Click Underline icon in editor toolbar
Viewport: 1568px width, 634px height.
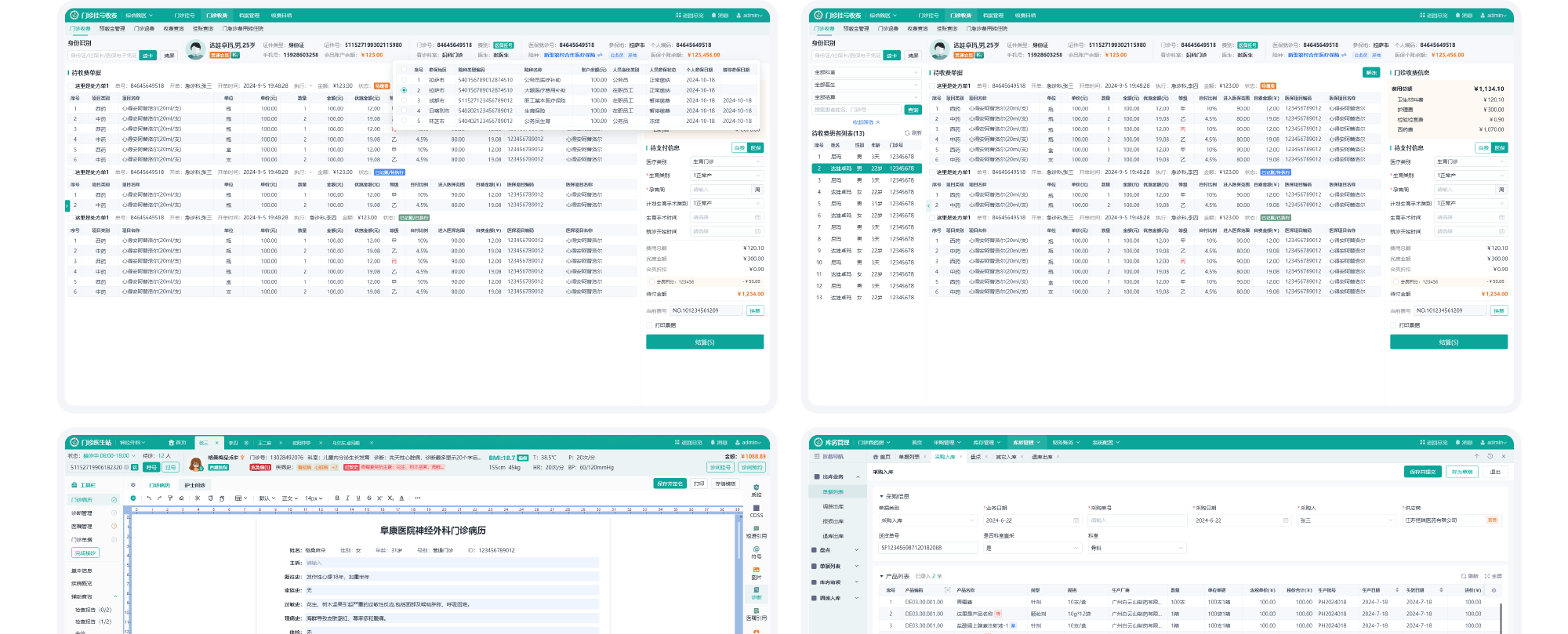(x=358, y=498)
